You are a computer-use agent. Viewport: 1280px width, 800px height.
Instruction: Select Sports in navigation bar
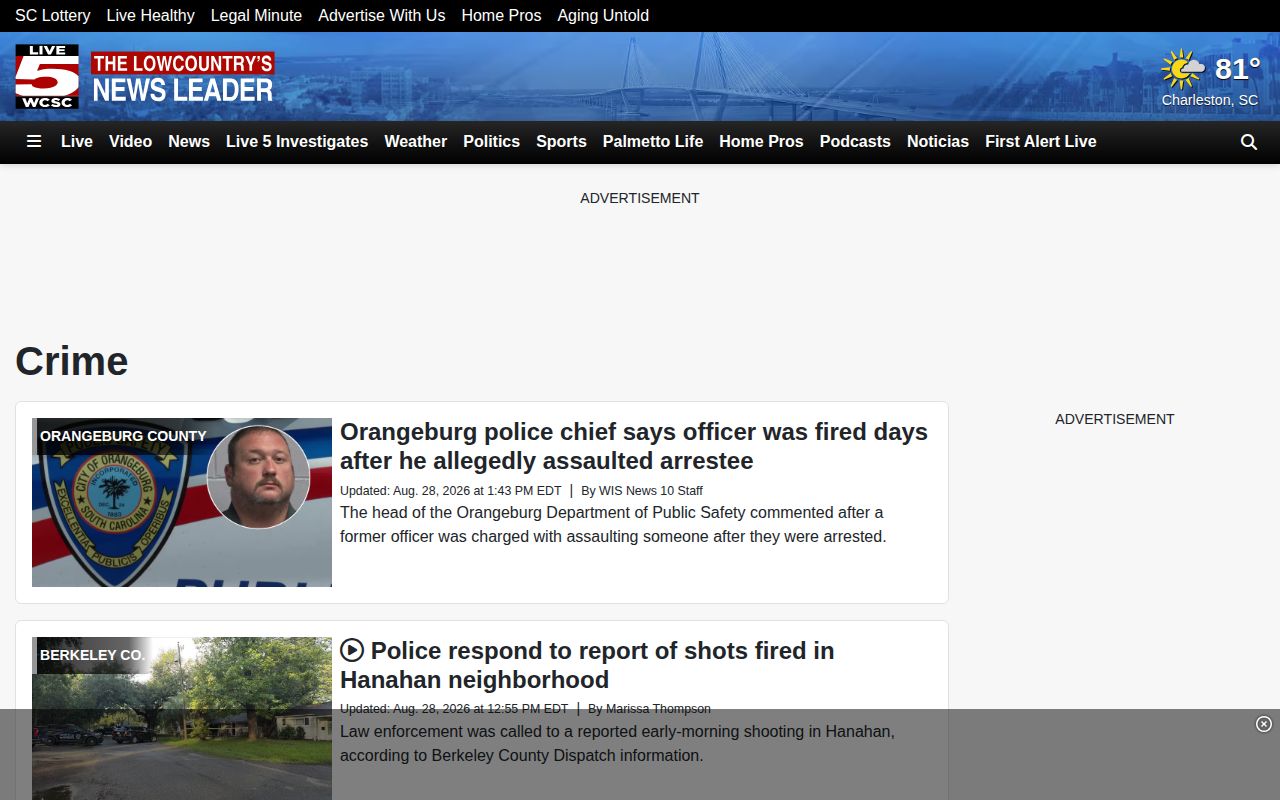pyautogui.click(x=561, y=142)
